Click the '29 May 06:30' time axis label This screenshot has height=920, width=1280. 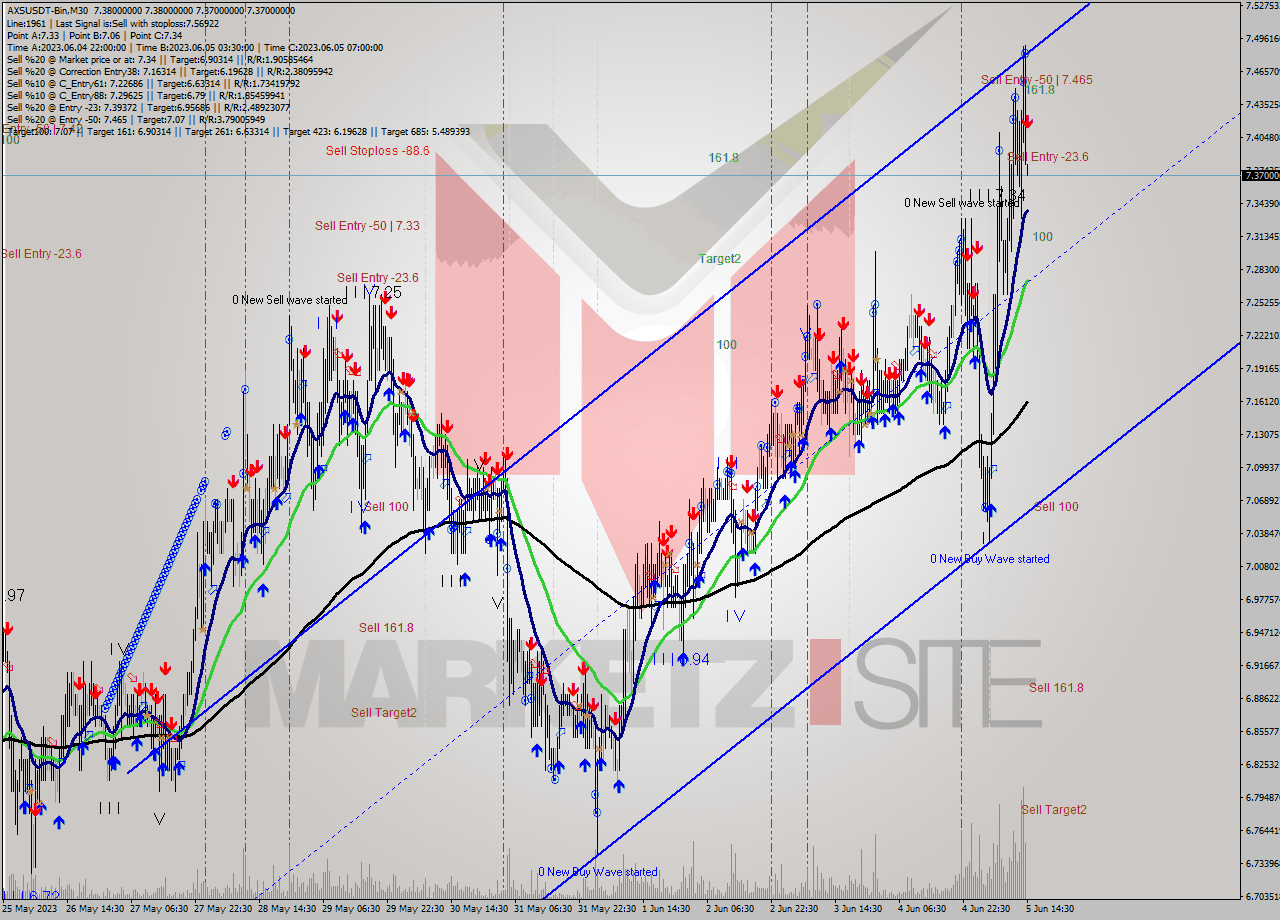coord(352,909)
